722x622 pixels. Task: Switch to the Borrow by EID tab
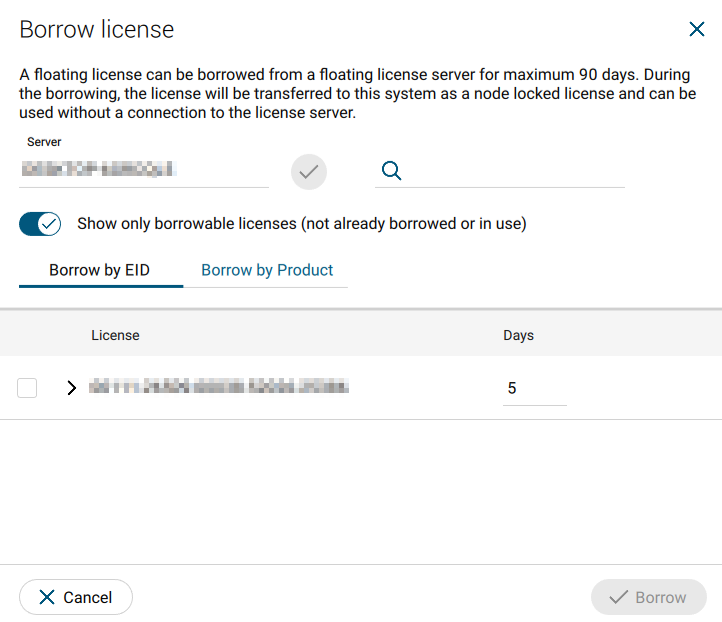(100, 270)
